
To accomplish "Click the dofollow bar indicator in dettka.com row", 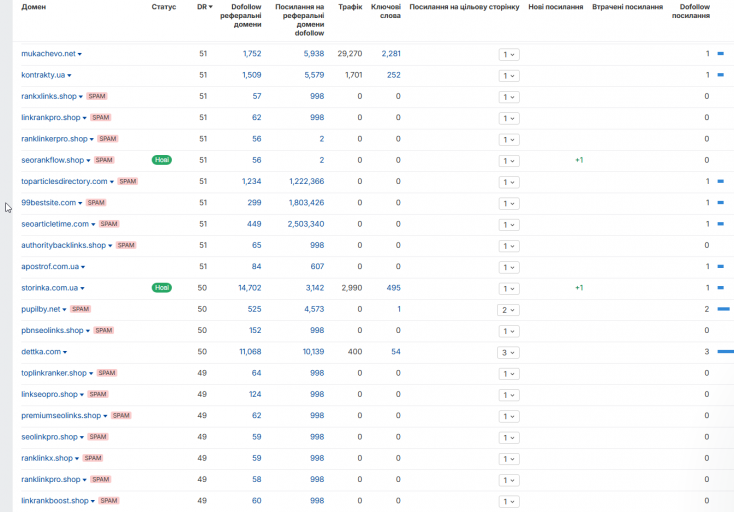I will click(x=726, y=351).
